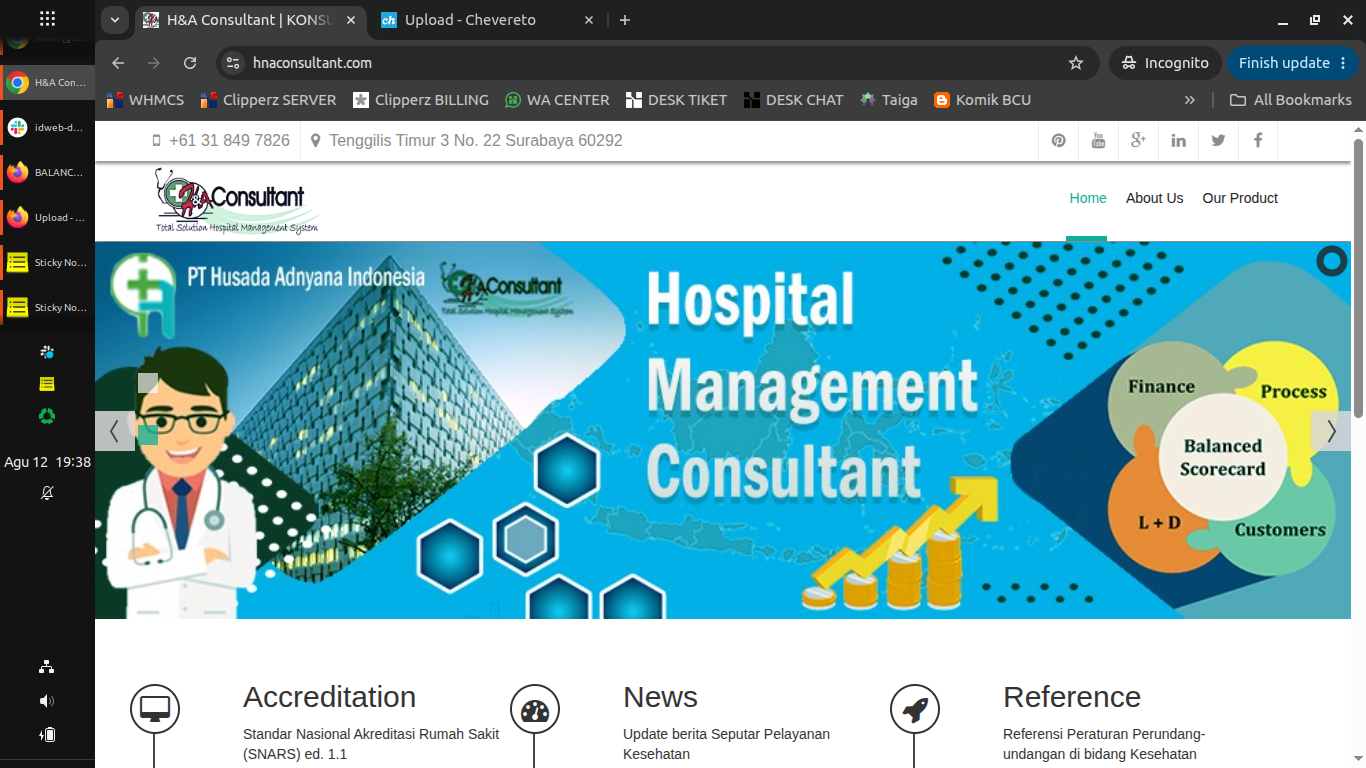Open the All Bookmarks folder
This screenshot has height=768, width=1366.
point(1290,100)
